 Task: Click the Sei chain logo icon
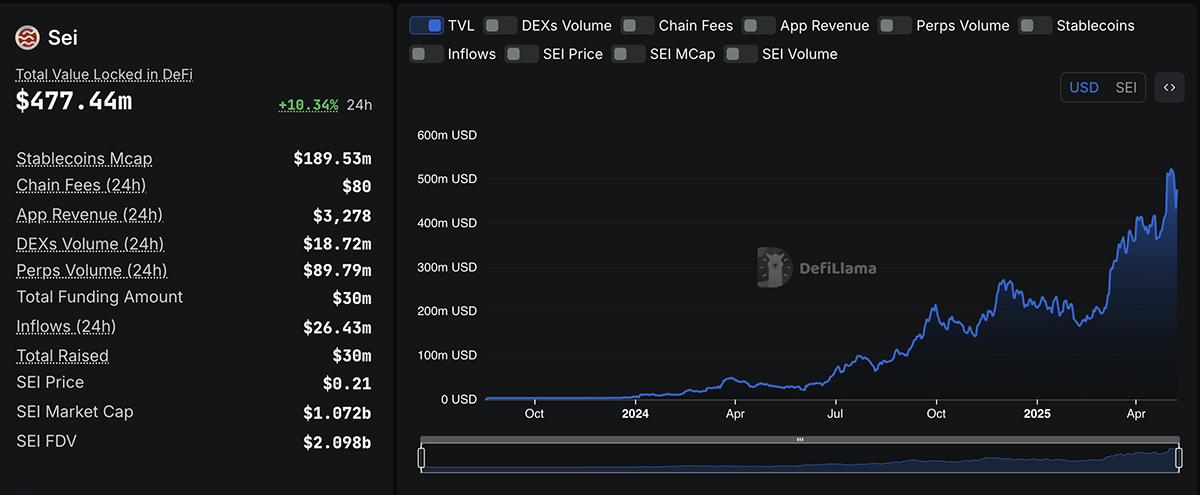[27, 38]
